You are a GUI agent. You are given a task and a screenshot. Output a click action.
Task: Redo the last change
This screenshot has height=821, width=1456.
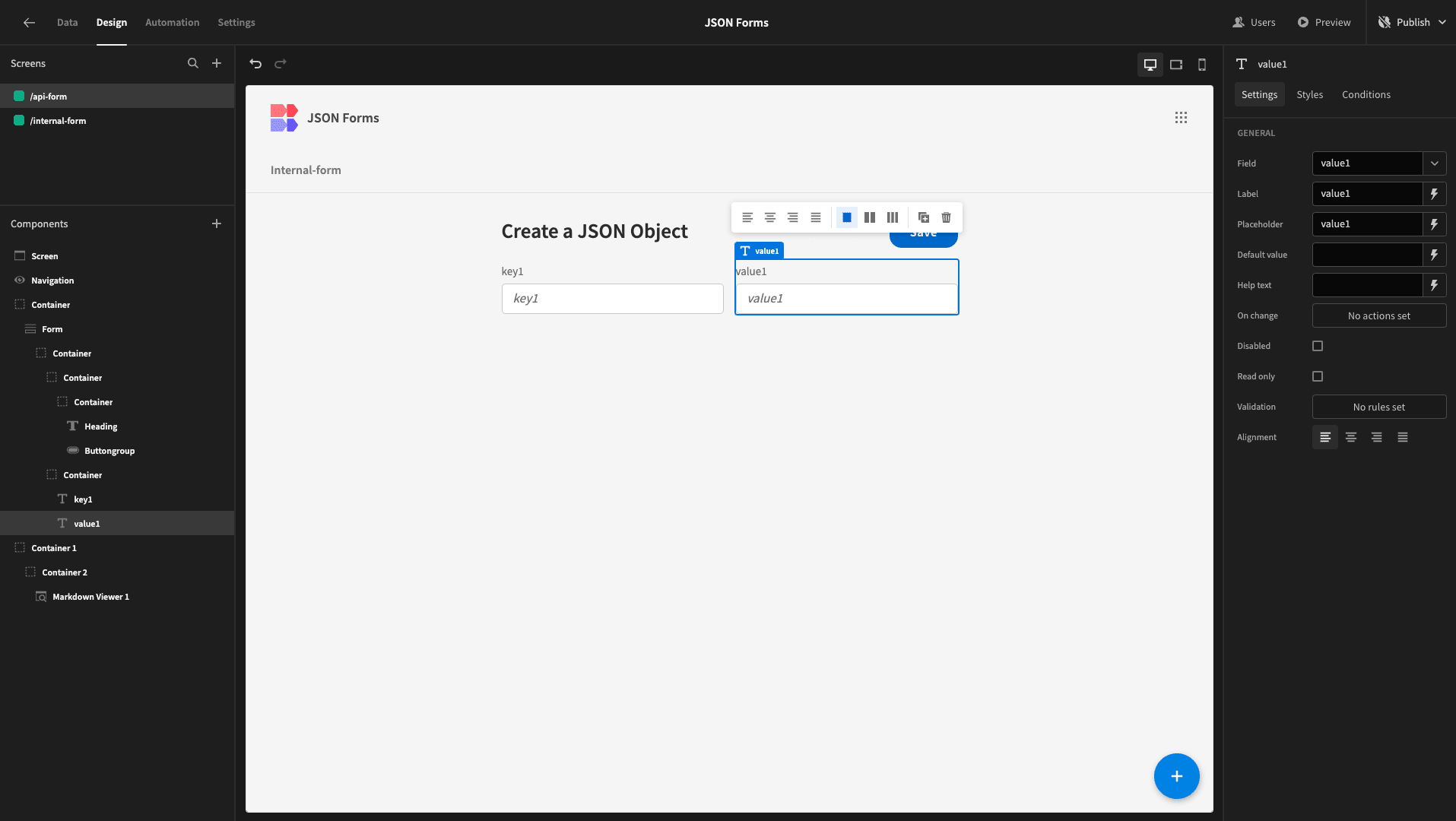click(x=281, y=63)
